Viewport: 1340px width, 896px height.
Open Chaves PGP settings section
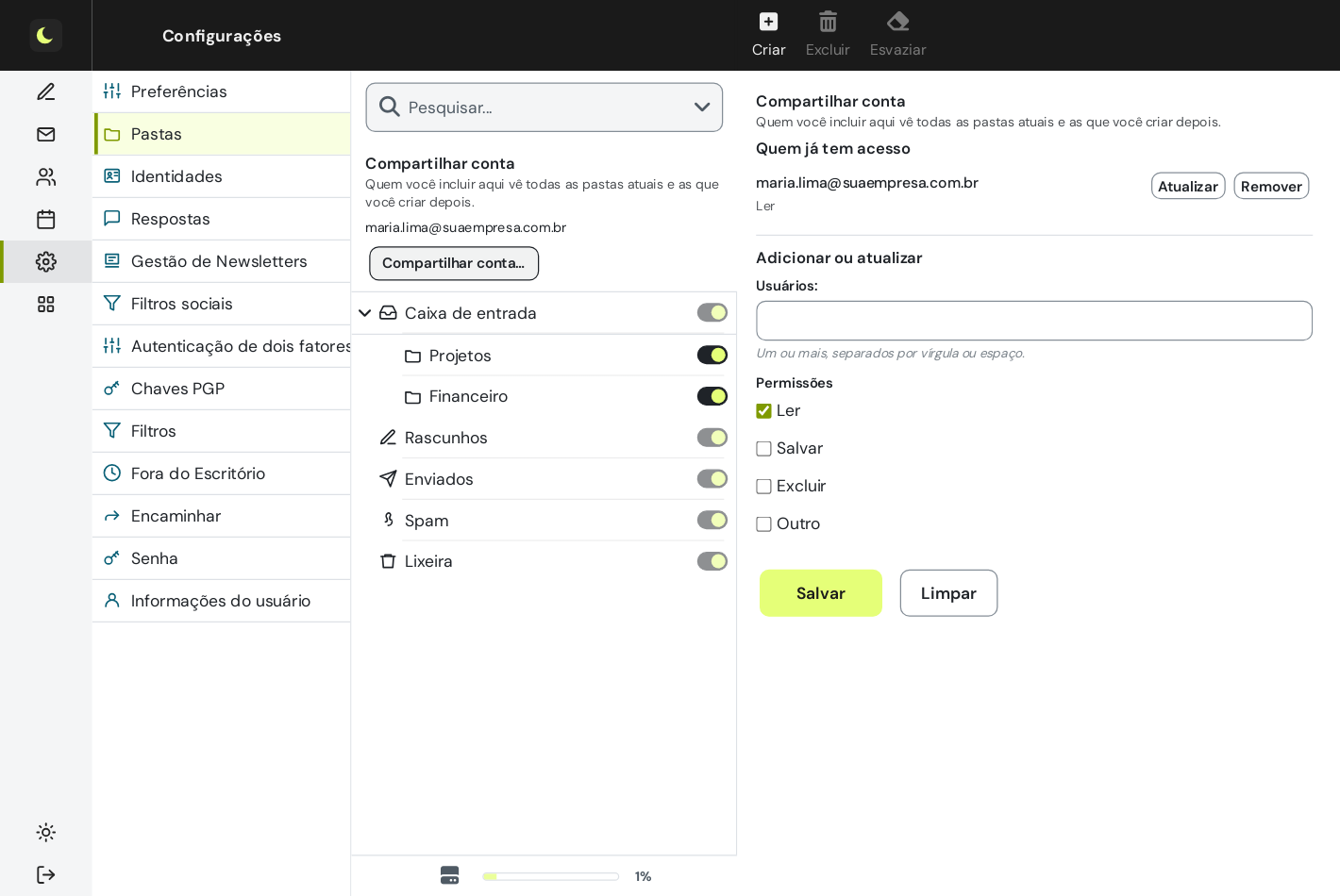[x=222, y=389]
